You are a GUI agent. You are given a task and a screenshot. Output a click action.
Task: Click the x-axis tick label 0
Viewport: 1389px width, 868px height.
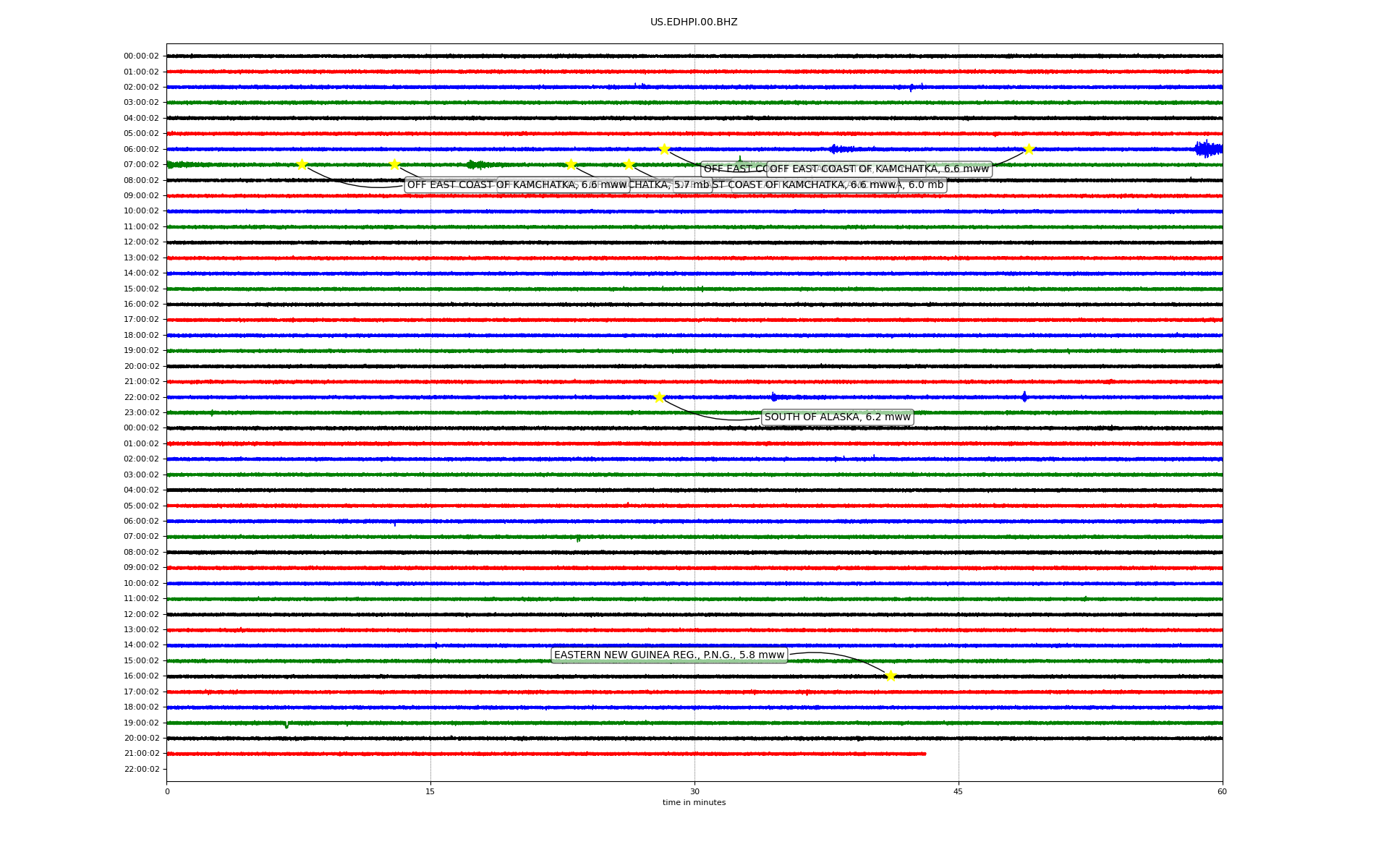(167, 791)
